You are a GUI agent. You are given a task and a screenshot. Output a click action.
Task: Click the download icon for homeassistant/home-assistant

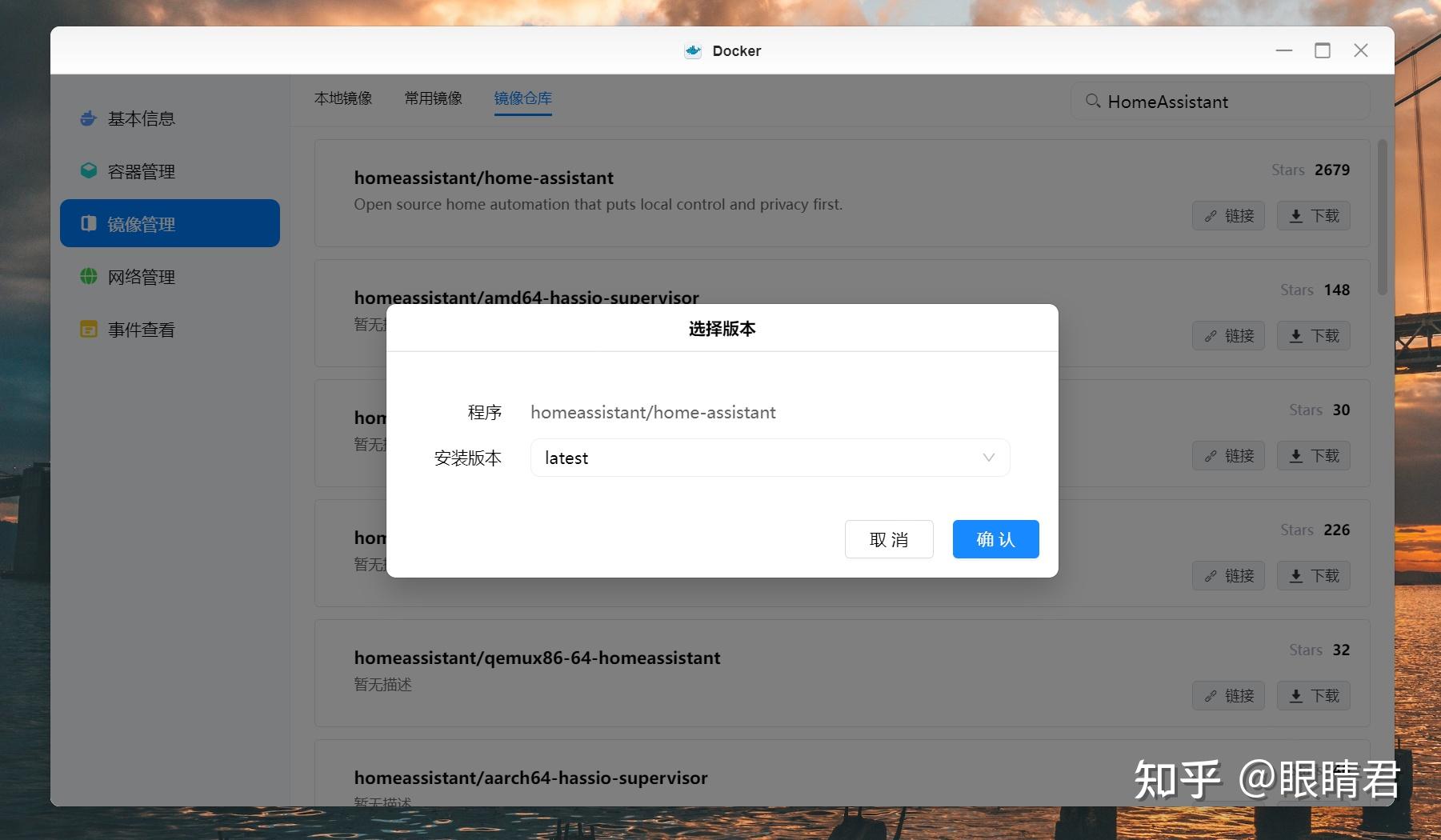click(1295, 215)
